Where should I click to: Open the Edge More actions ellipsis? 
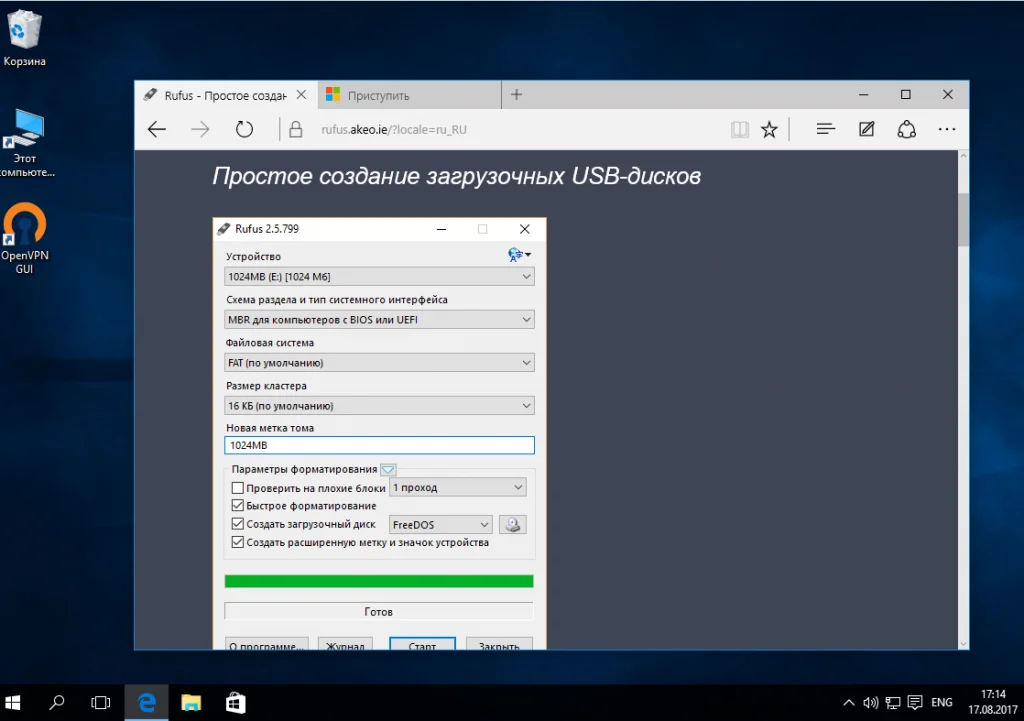click(x=947, y=129)
